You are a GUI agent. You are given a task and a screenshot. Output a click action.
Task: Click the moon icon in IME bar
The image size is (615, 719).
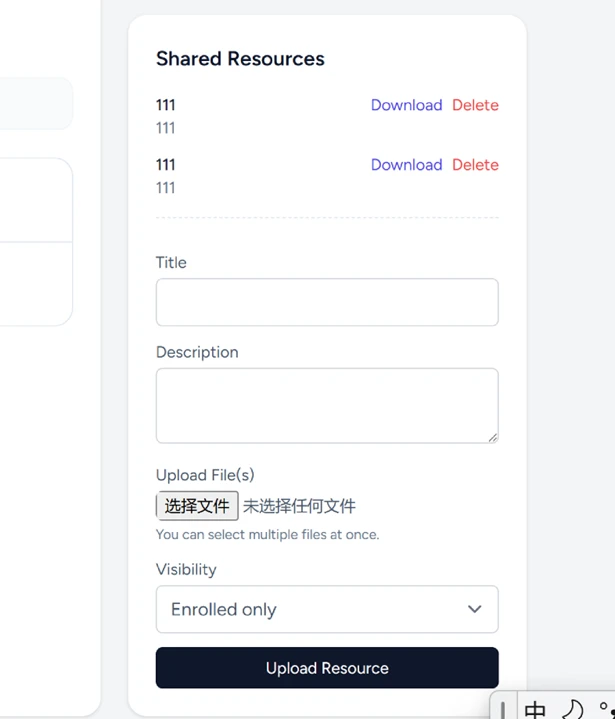click(572, 709)
